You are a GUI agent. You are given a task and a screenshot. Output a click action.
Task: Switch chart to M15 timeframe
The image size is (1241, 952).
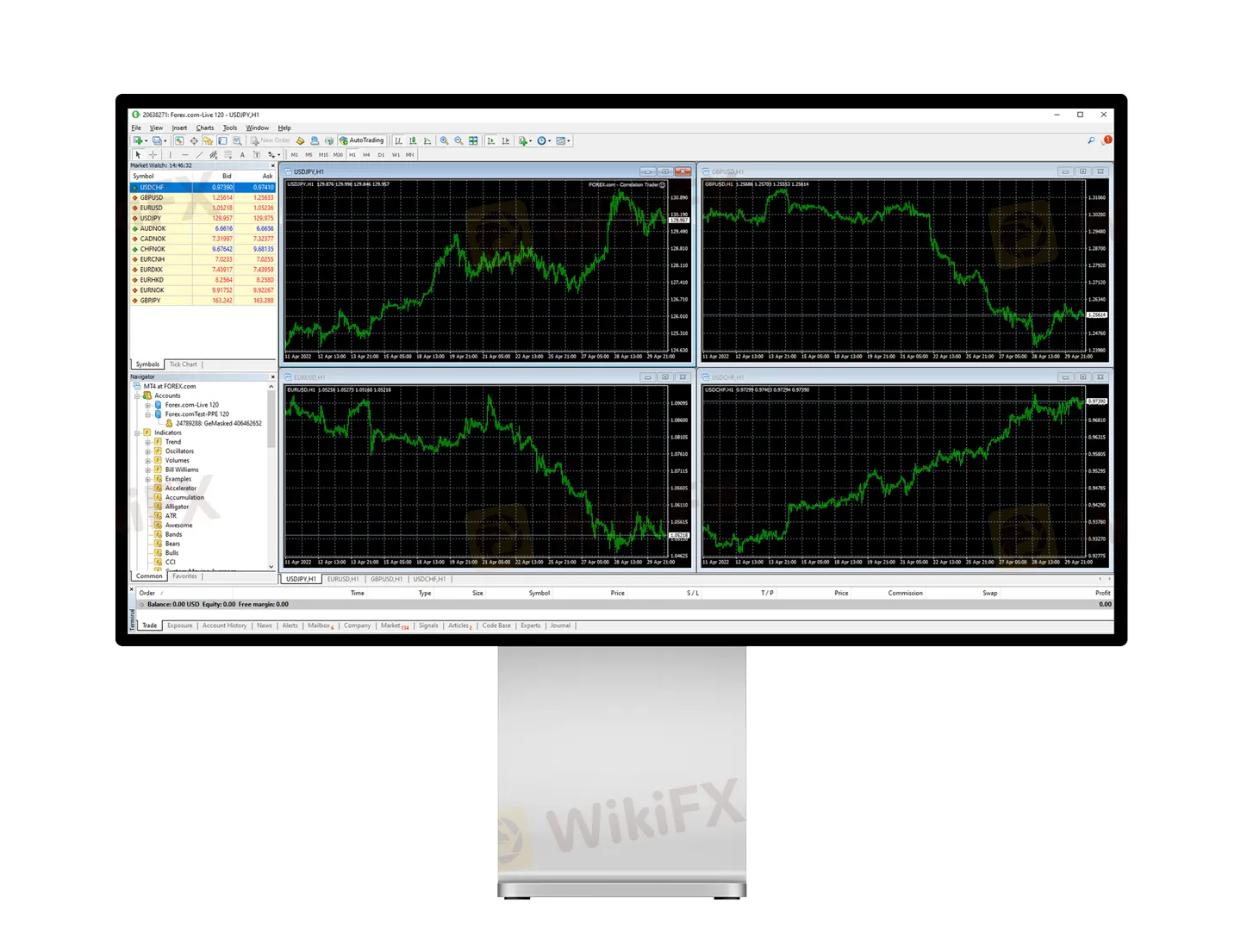click(323, 155)
